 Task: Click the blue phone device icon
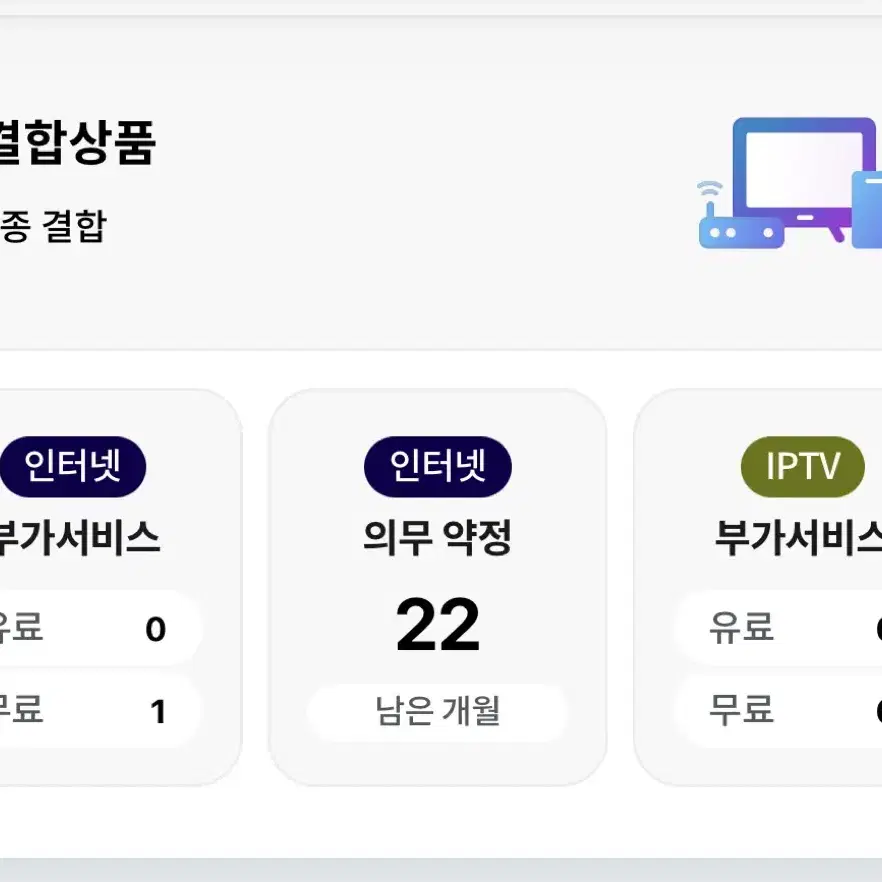click(x=867, y=209)
